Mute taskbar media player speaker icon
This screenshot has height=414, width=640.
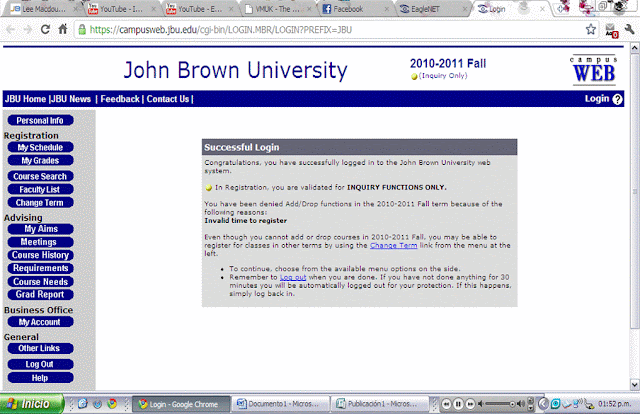481,404
